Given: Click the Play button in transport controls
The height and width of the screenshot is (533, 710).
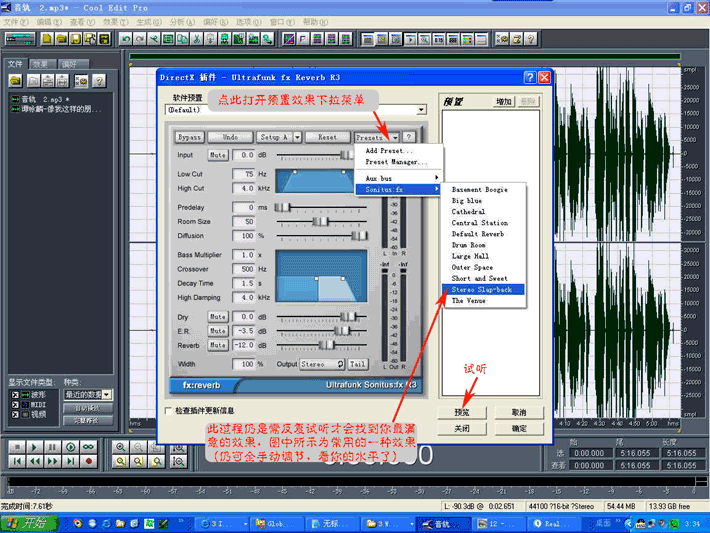Looking at the screenshot, I should (x=35, y=447).
